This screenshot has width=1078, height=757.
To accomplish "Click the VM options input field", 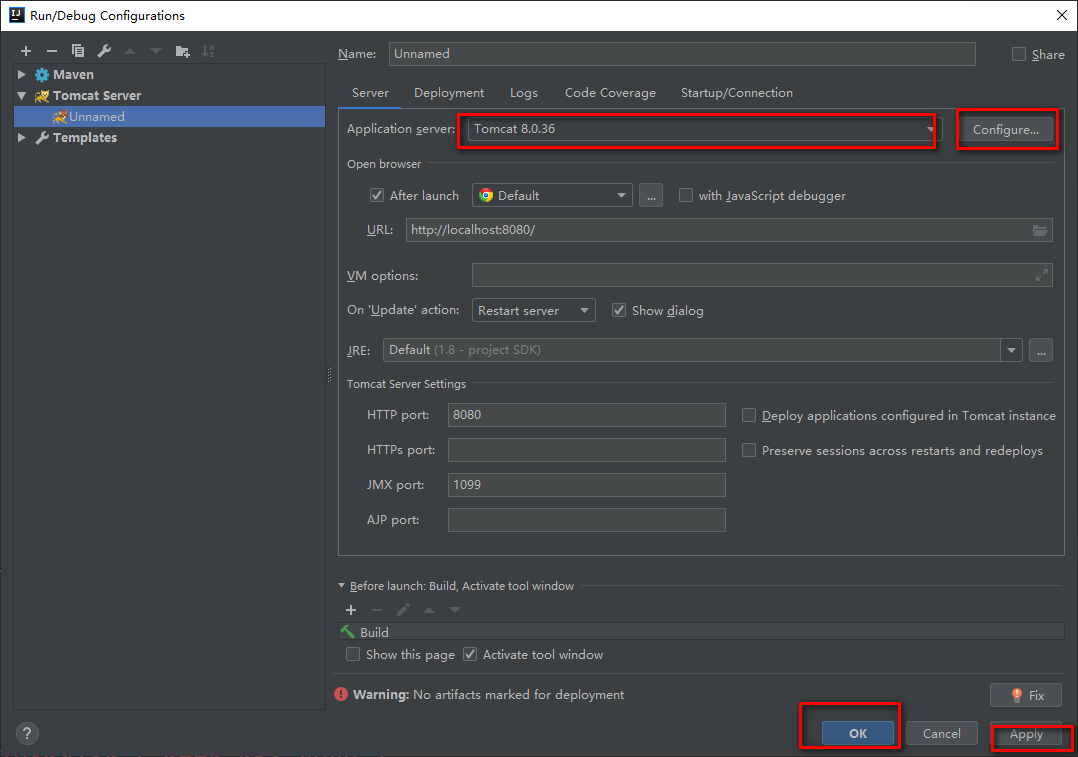I will (762, 275).
